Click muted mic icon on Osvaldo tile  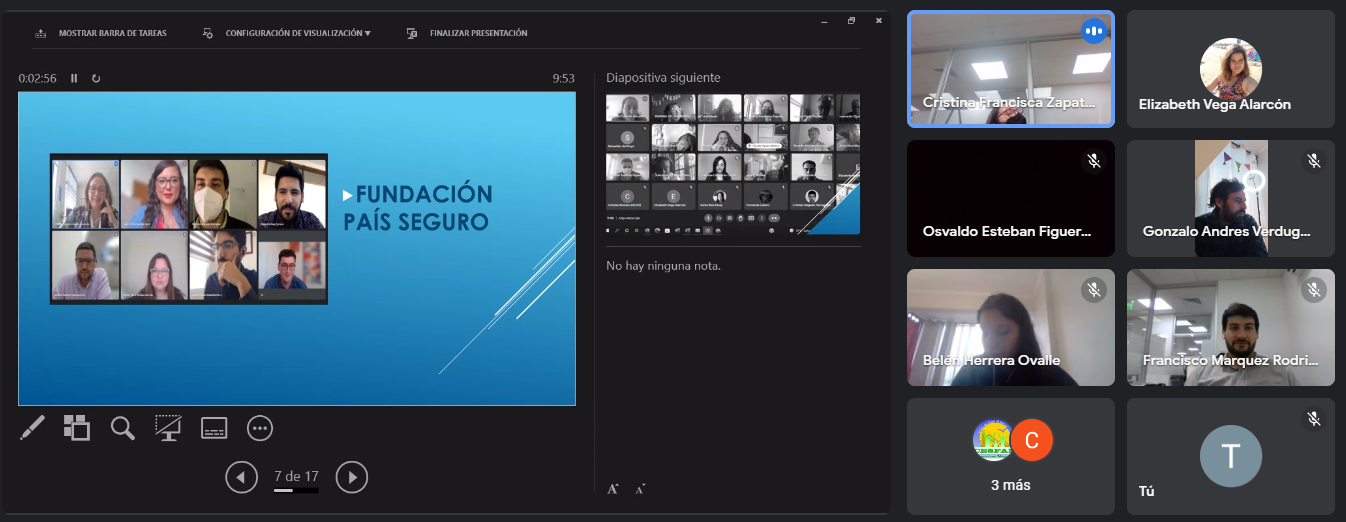coord(1094,160)
